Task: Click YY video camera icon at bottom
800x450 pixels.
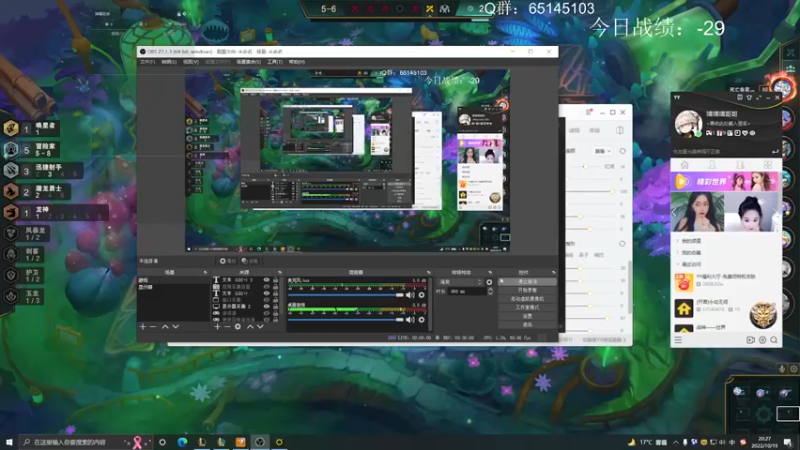Action: [x=751, y=340]
